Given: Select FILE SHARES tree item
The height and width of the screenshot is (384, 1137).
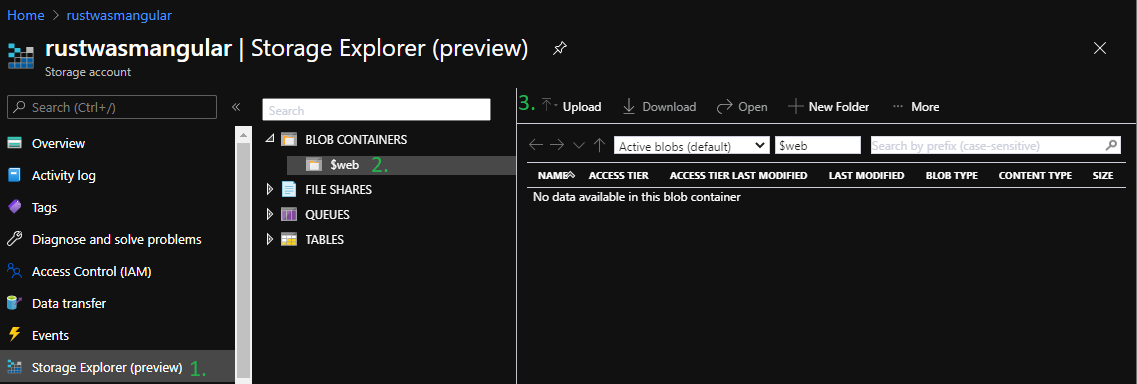Looking at the screenshot, I should (339, 190).
